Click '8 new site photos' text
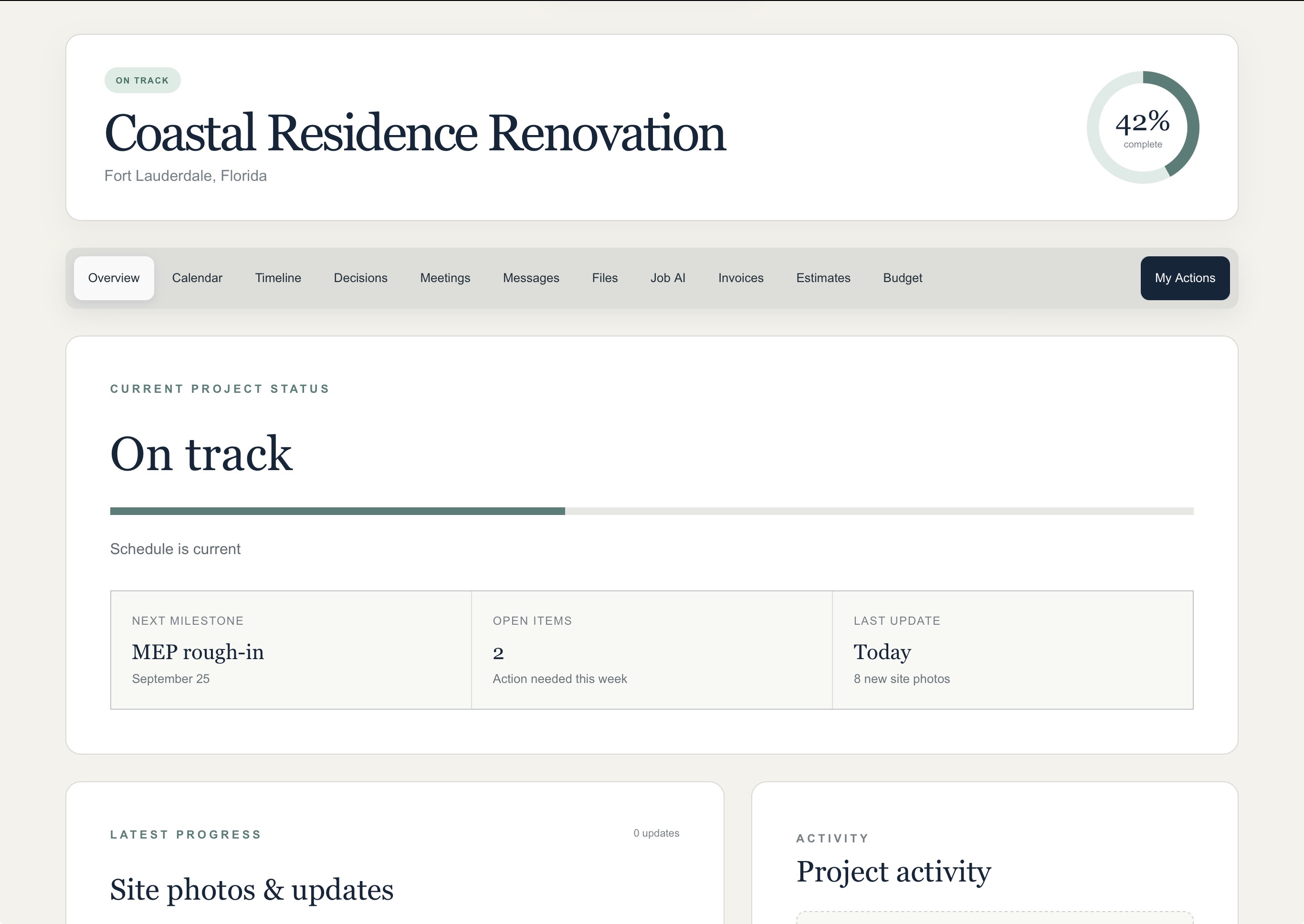This screenshot has height=924, width=1304. click(902, 679)
